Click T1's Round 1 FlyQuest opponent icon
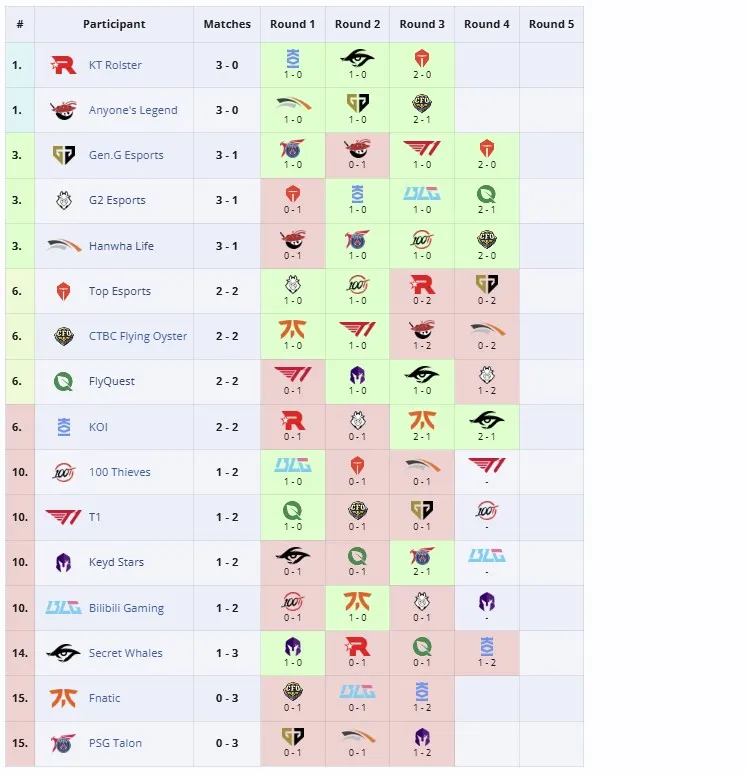This screenshot has width=746, height=774. pyautogui.click(x=293, y=510)
